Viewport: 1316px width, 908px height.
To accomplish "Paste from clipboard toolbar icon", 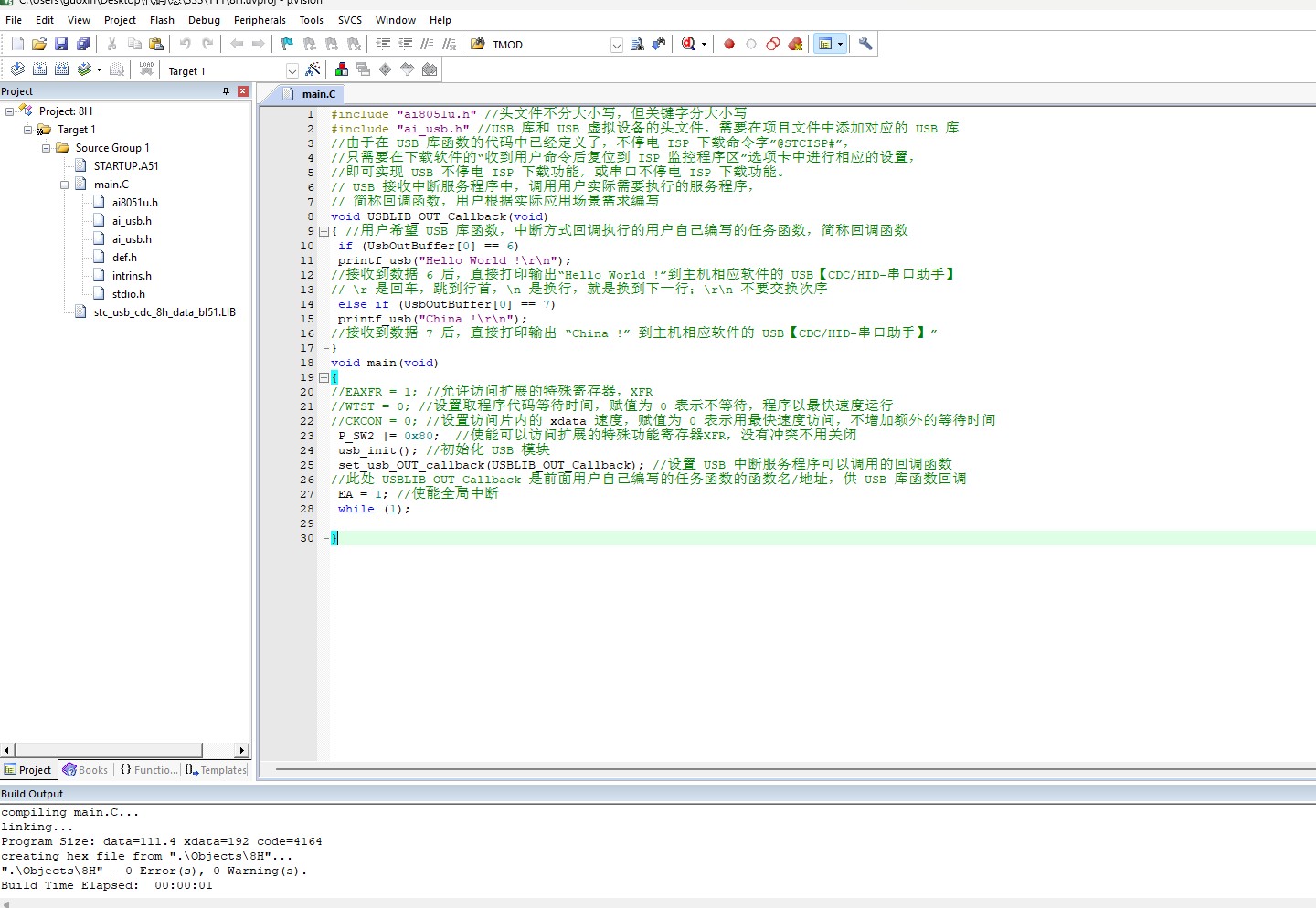I will (156, 44).
